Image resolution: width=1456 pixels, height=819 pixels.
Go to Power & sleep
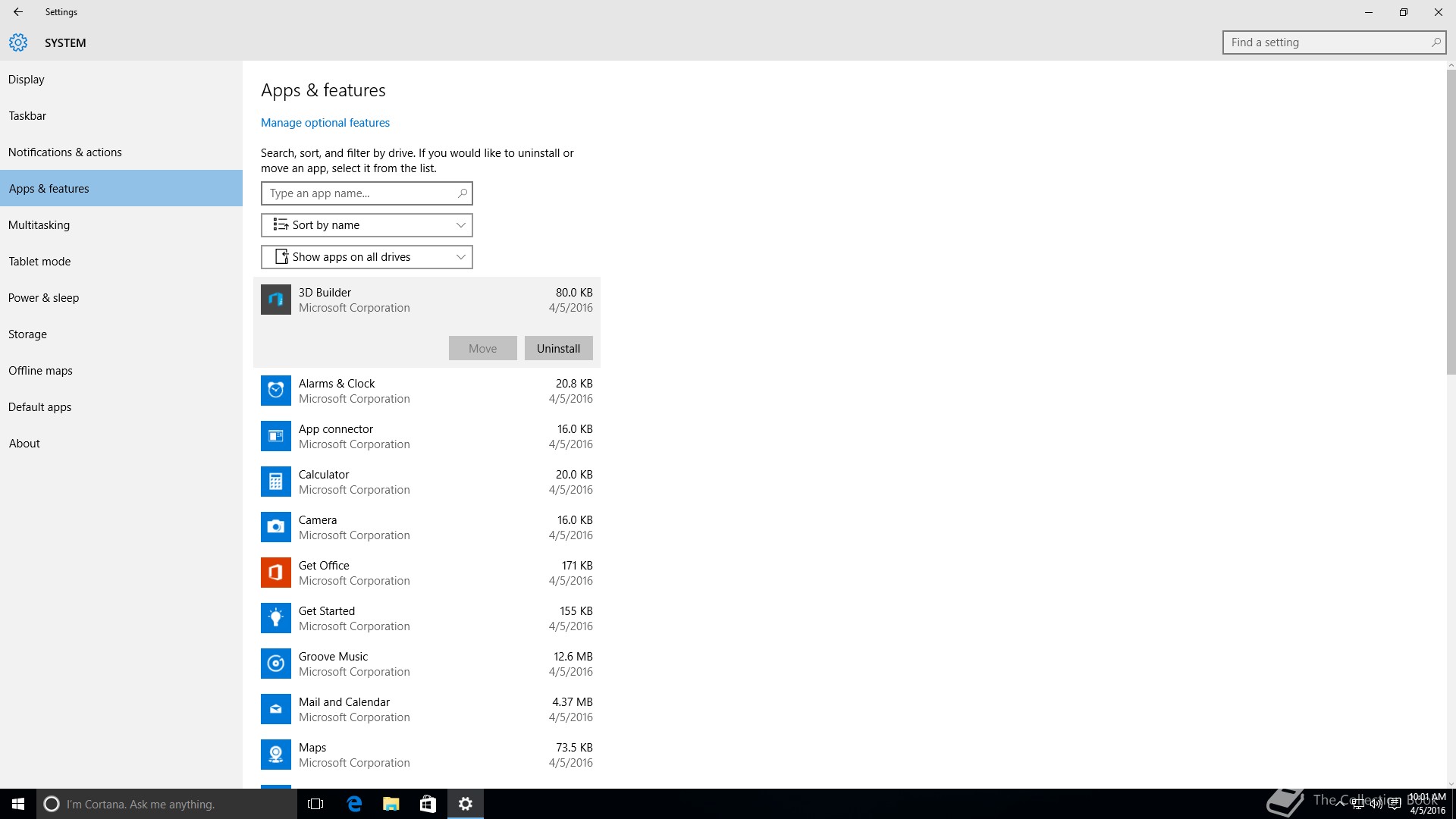coord(121,298)
